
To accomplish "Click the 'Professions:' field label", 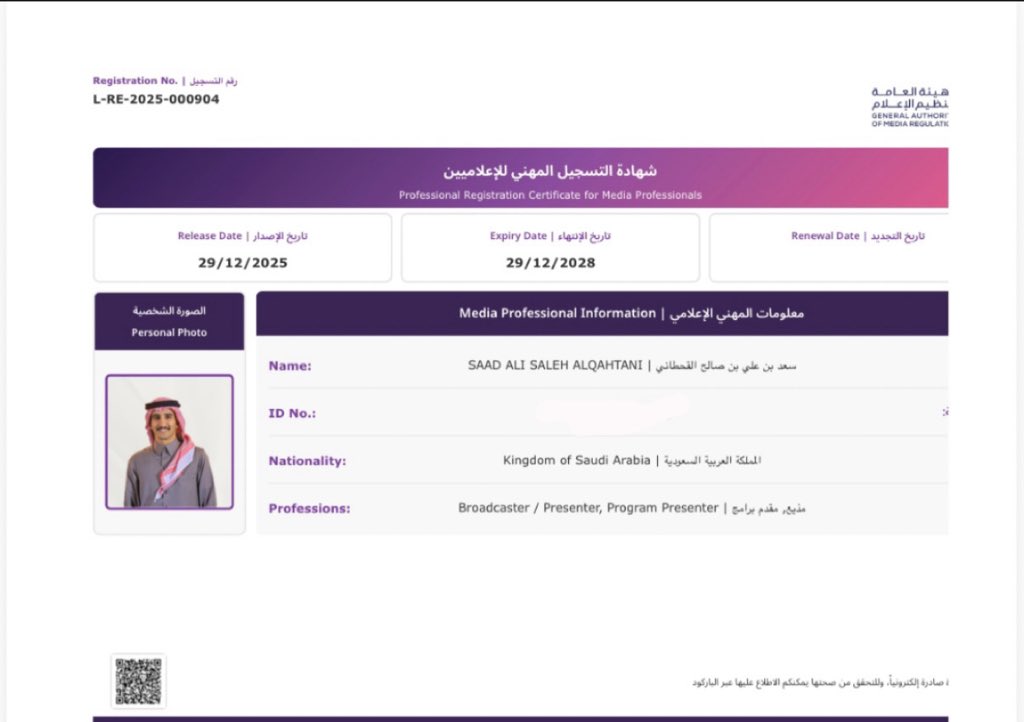I will (310, 509).
